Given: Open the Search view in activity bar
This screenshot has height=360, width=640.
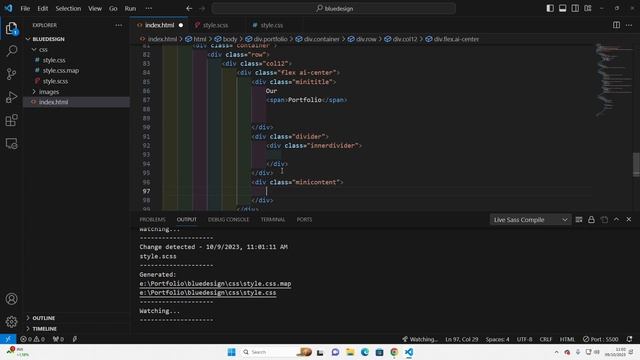Looking at the screenshot, I should (11, 51).
